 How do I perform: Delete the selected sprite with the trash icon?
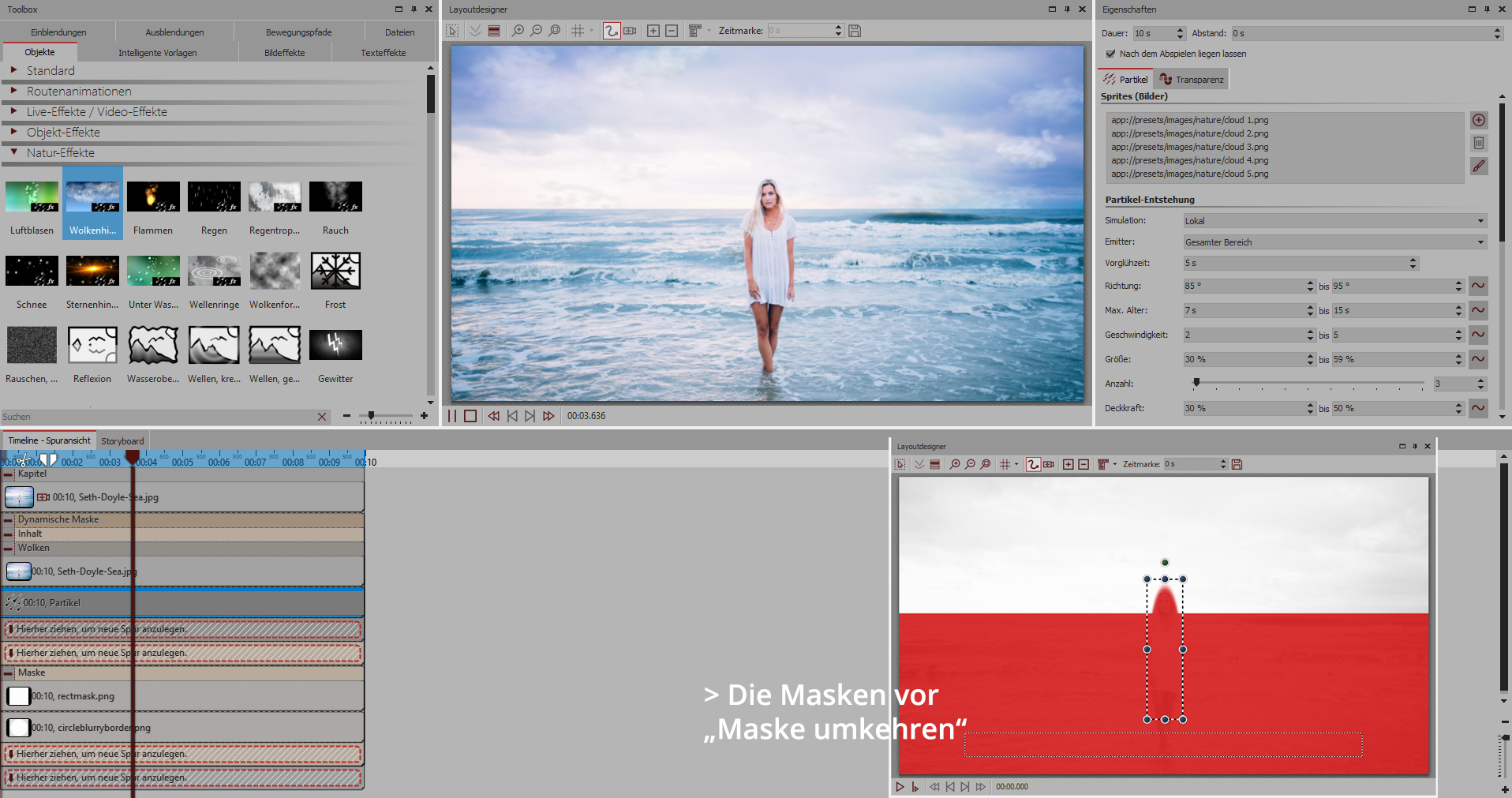(1479, 143)
